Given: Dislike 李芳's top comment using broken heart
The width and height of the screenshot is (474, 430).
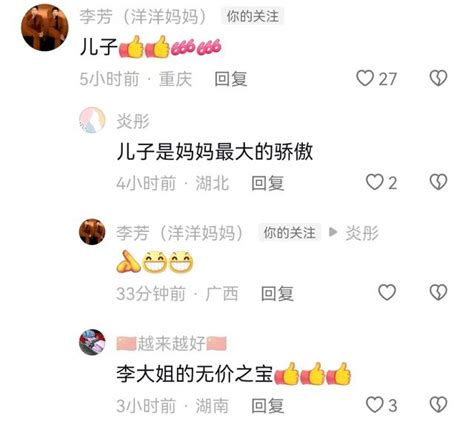Looking at the screenshot, I should tap(438, 78).
